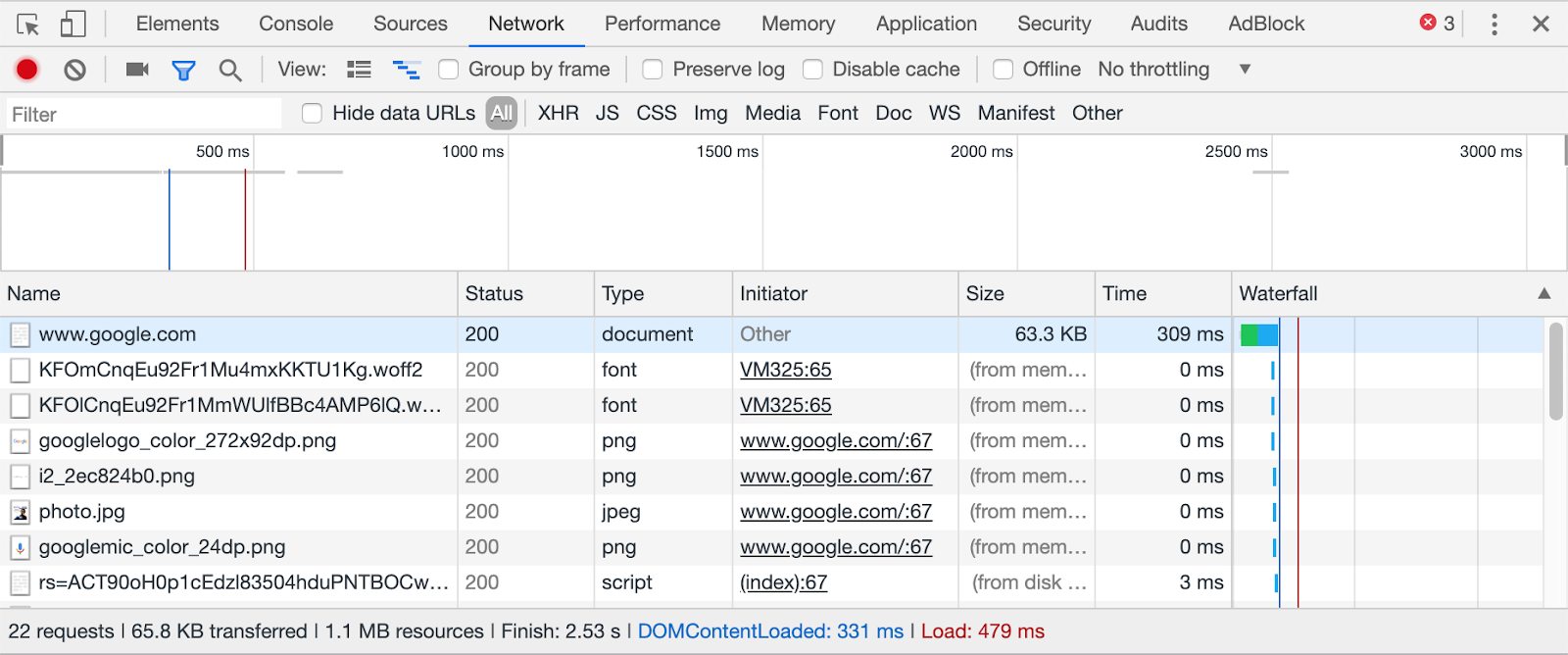Click the request list vertical scrollbar
Screen dimensions: 1568x655
(x=1556, y=372)
